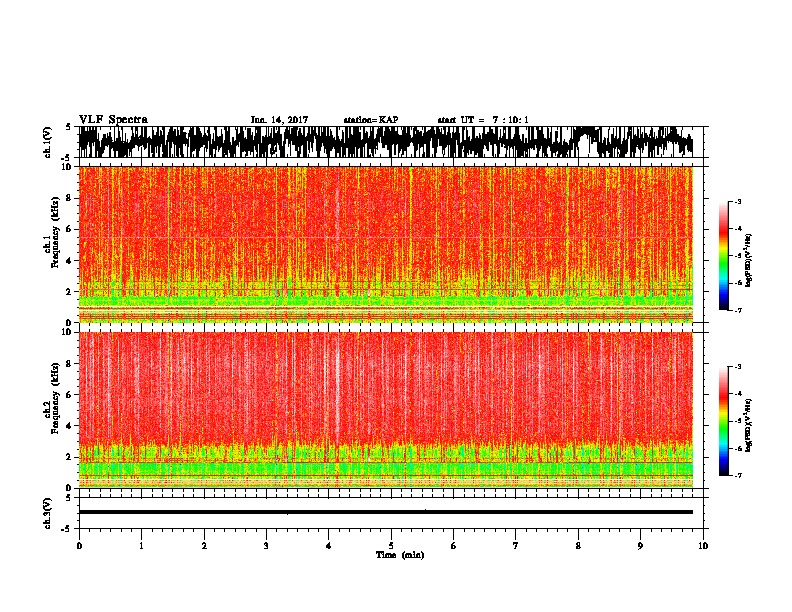Click time axis tick label 4
The image size is (792, 612).
tap(329, 546)
